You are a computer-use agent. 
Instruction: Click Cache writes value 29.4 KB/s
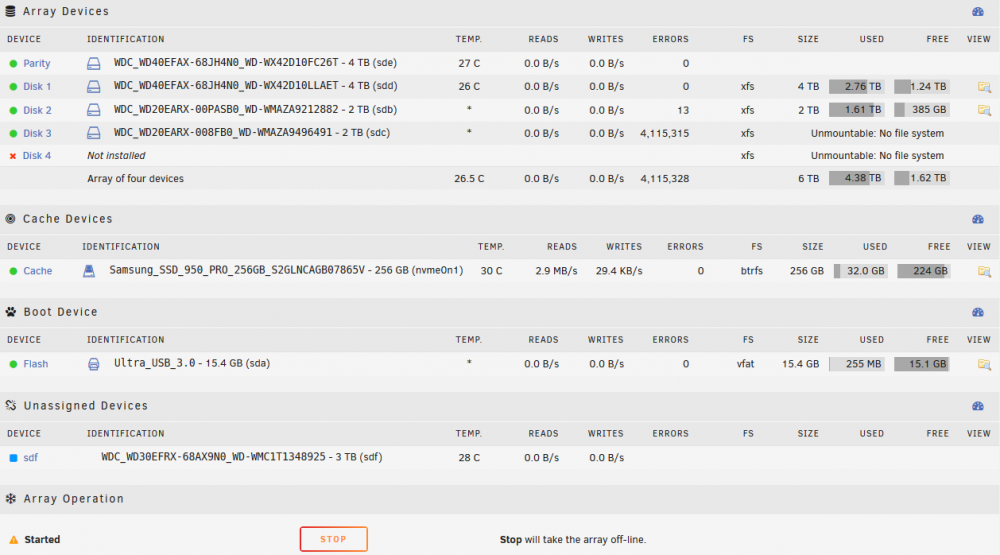tap(619, 271)
